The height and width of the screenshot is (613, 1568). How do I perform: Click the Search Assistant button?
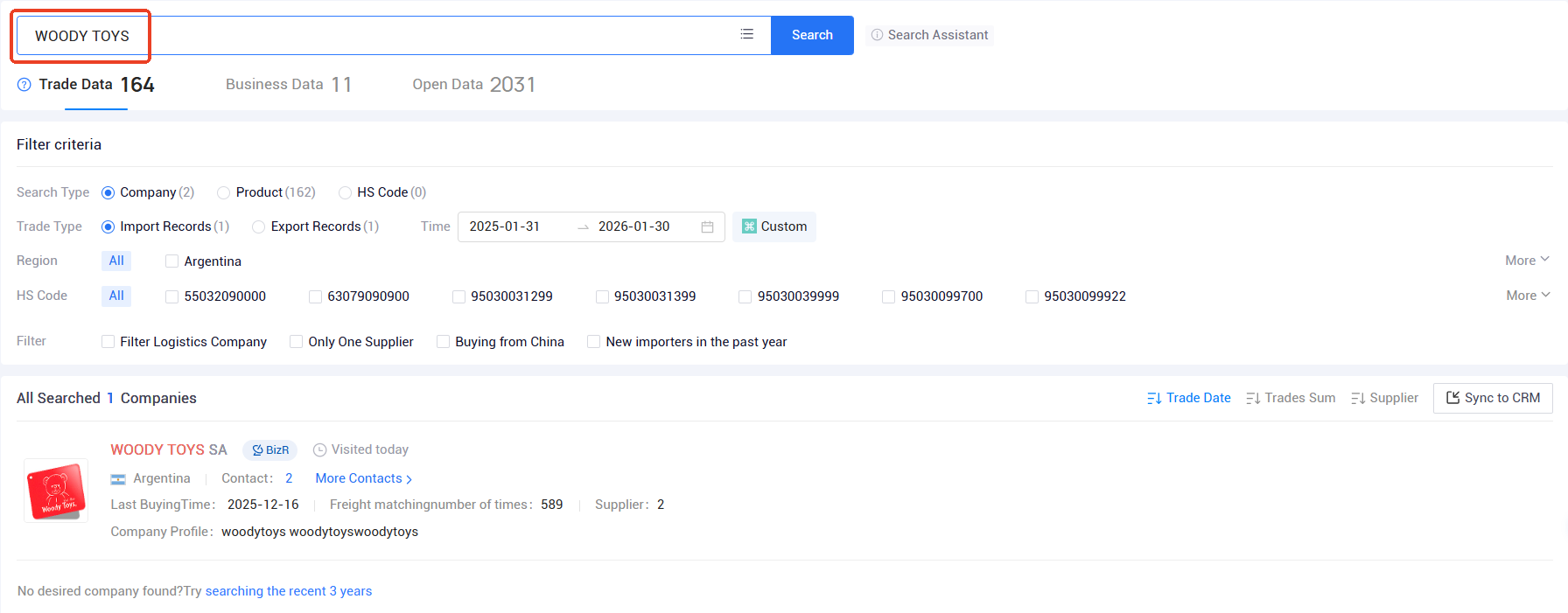[x=929, y=35]
